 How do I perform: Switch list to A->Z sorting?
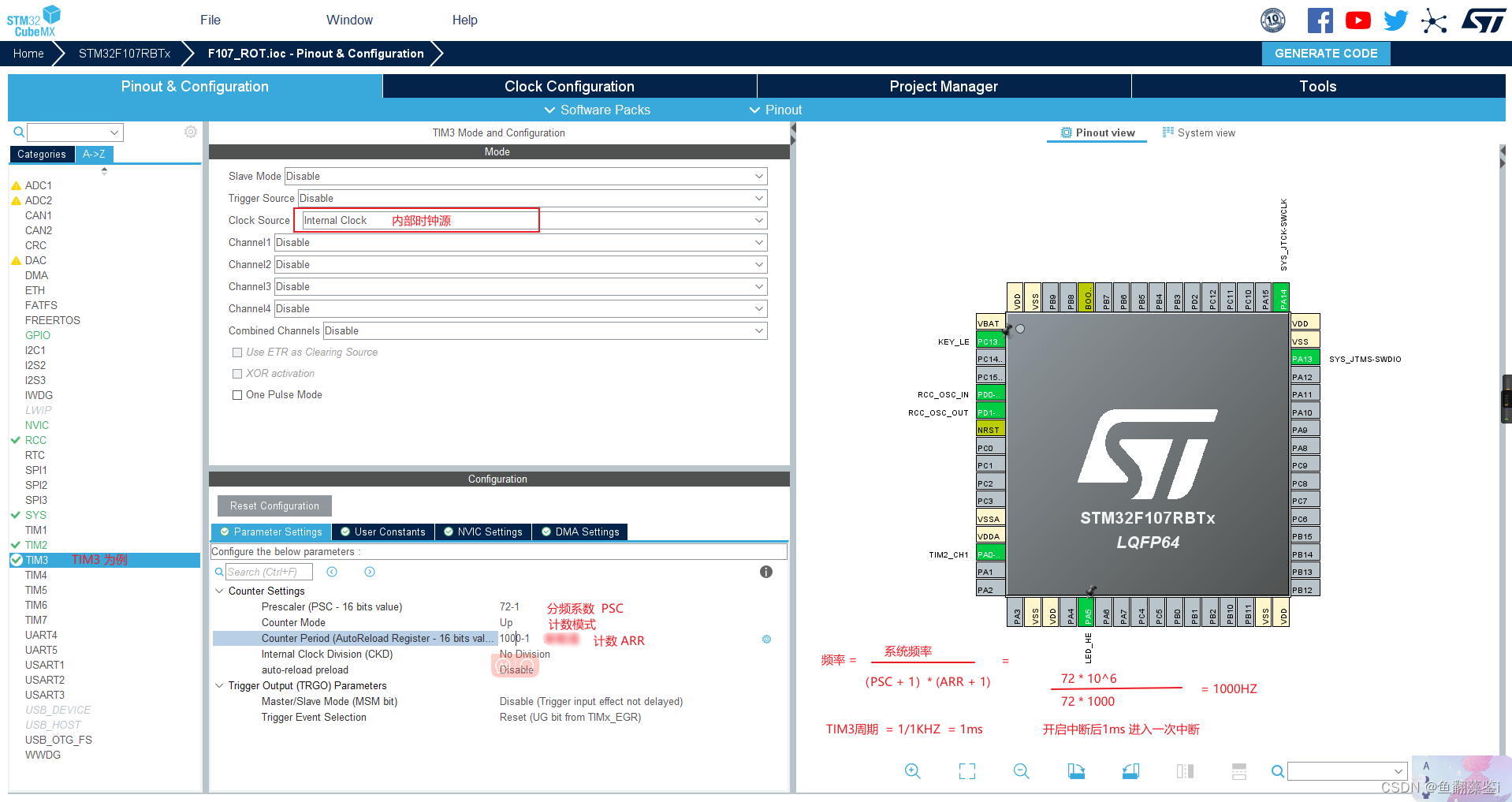(95, 155)
